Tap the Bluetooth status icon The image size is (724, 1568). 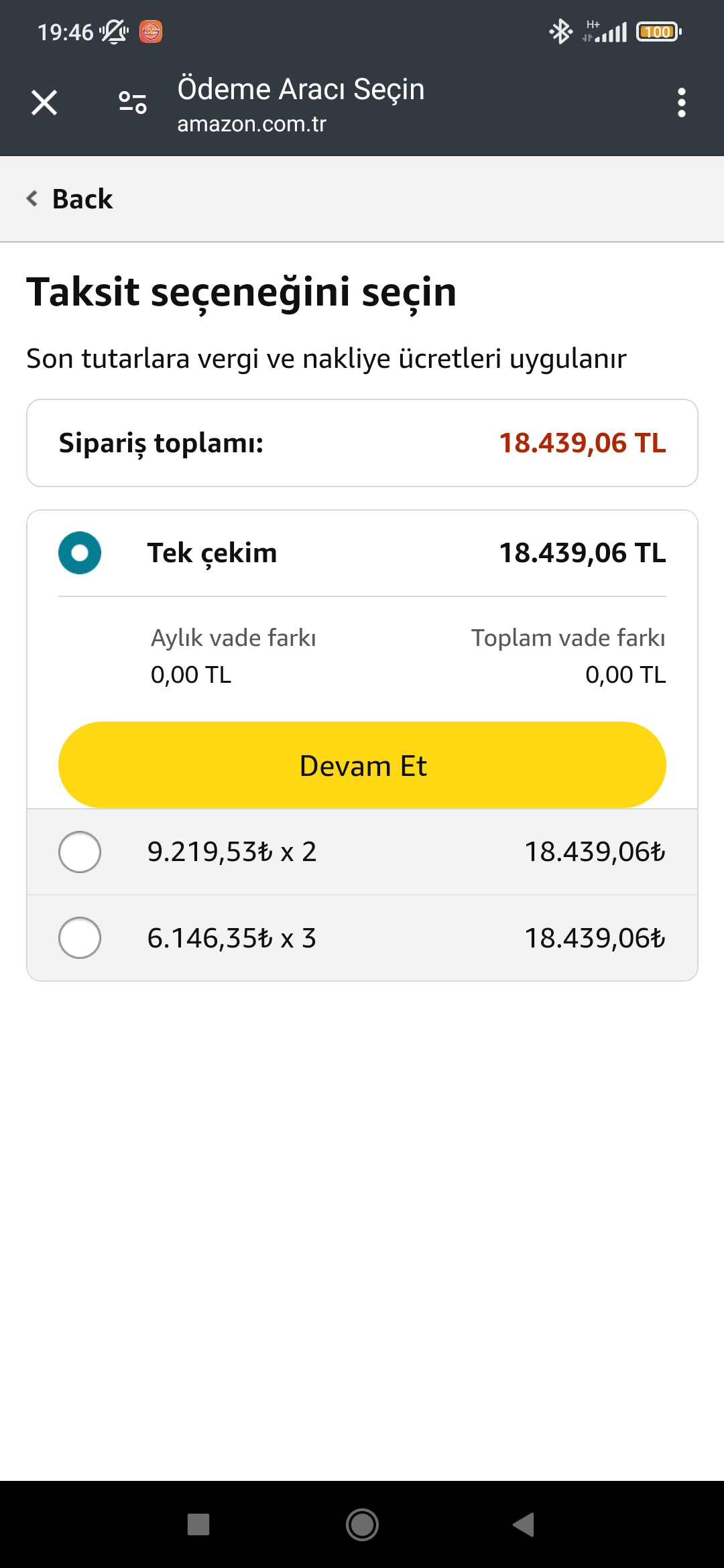pyautogui.click(x=560, y=31)
